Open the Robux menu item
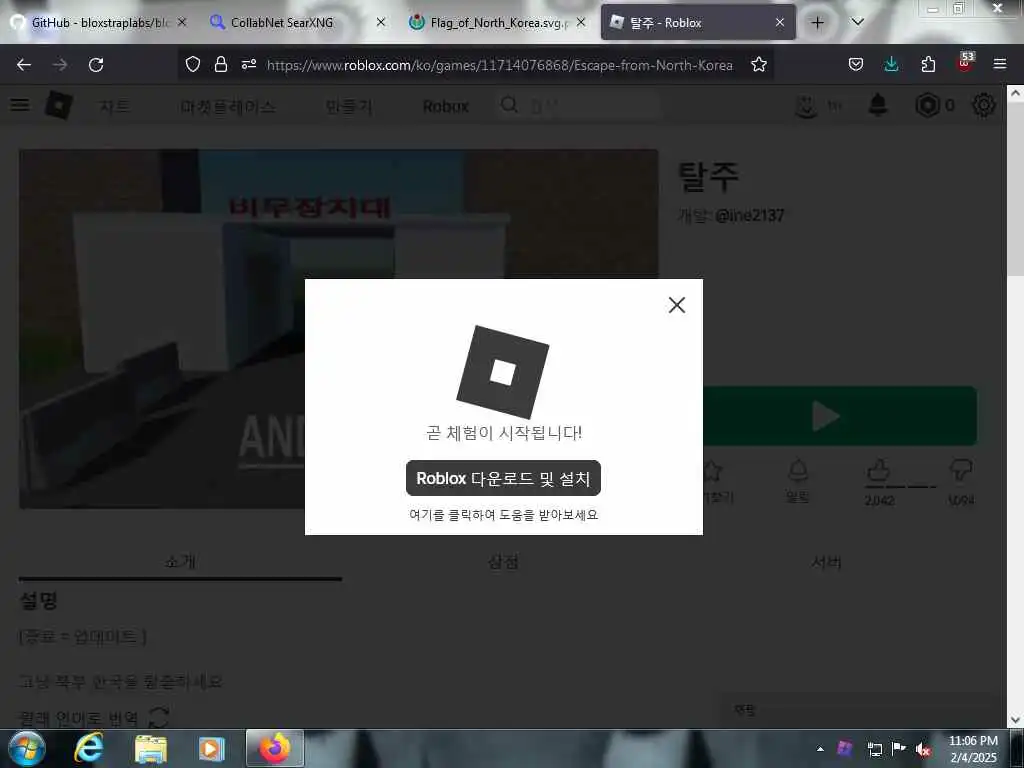 pos(445,106)
